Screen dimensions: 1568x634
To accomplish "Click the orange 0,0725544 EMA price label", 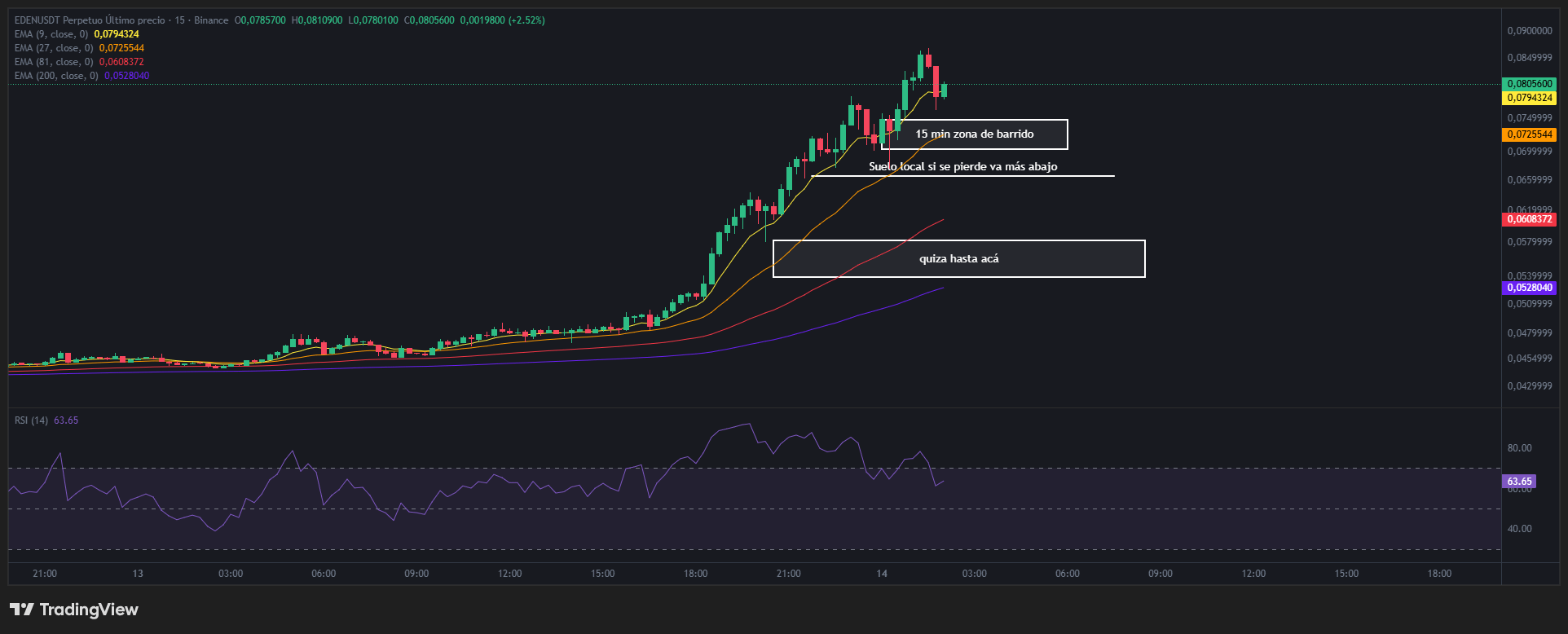I will tap(1529, 134).
